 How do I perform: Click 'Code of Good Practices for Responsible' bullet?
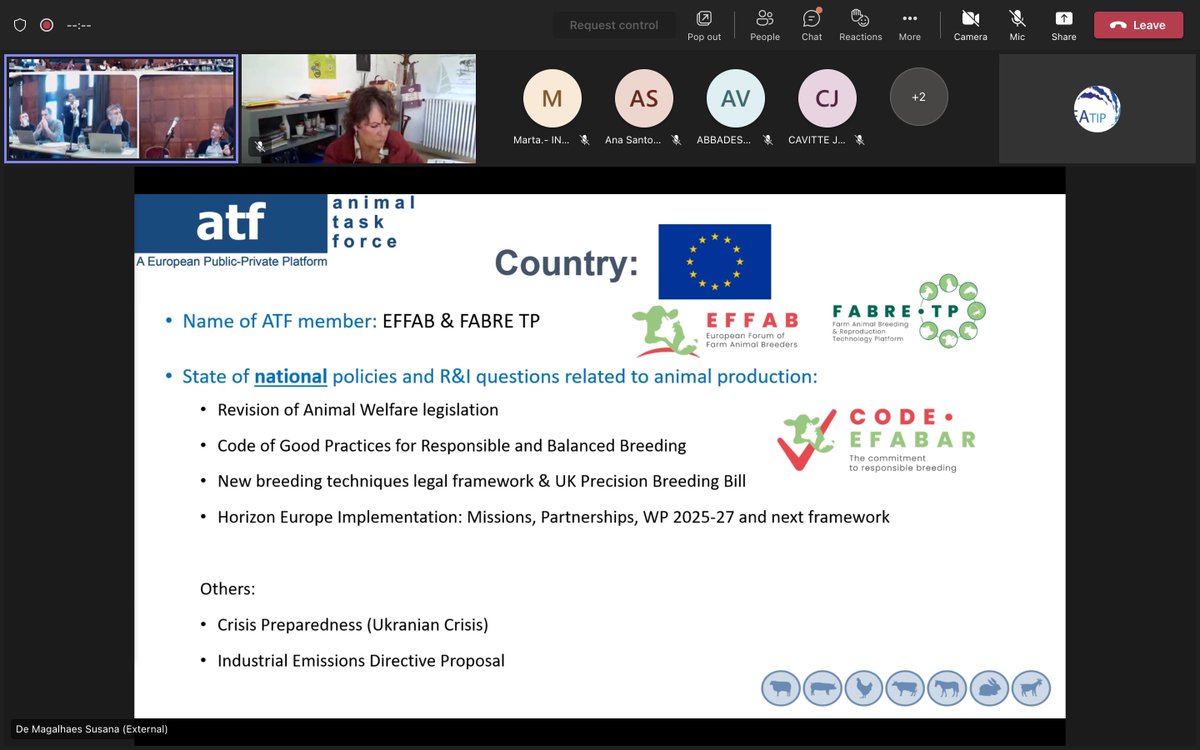pyautogui.click(x=451, y=446)
